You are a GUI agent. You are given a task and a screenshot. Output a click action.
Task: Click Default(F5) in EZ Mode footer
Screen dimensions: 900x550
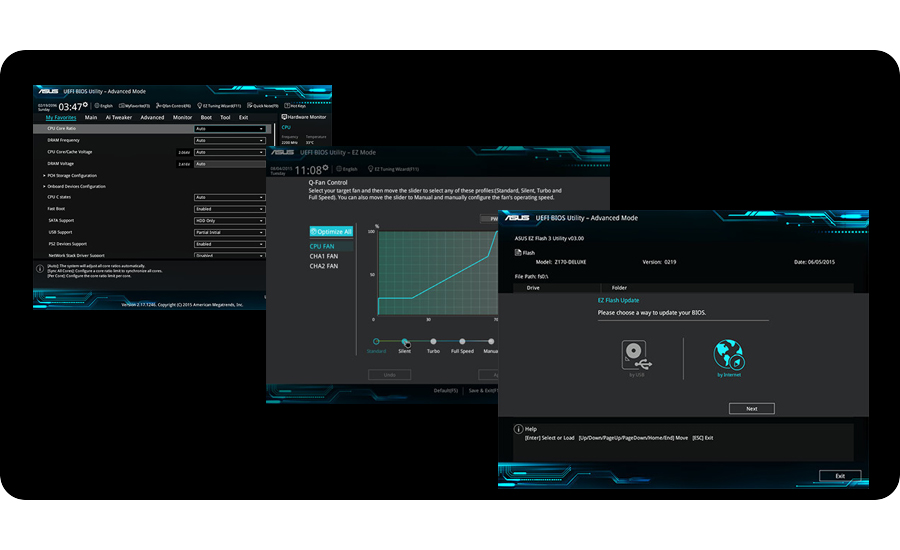(x=446, y=390)
